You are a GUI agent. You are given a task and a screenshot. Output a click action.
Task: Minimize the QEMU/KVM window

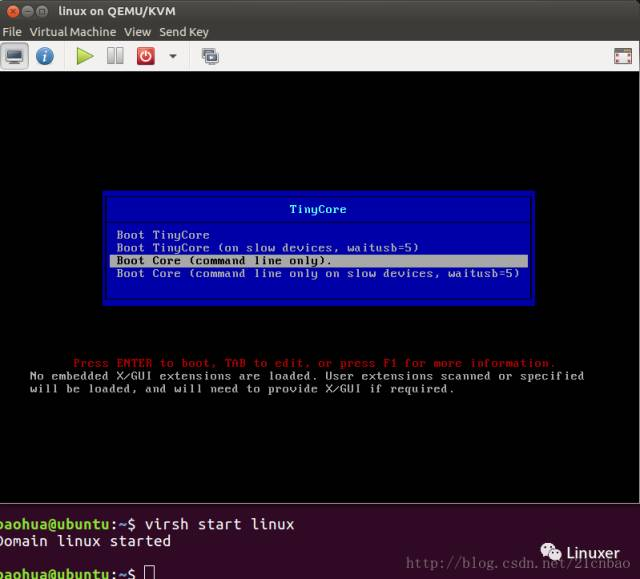27,11
